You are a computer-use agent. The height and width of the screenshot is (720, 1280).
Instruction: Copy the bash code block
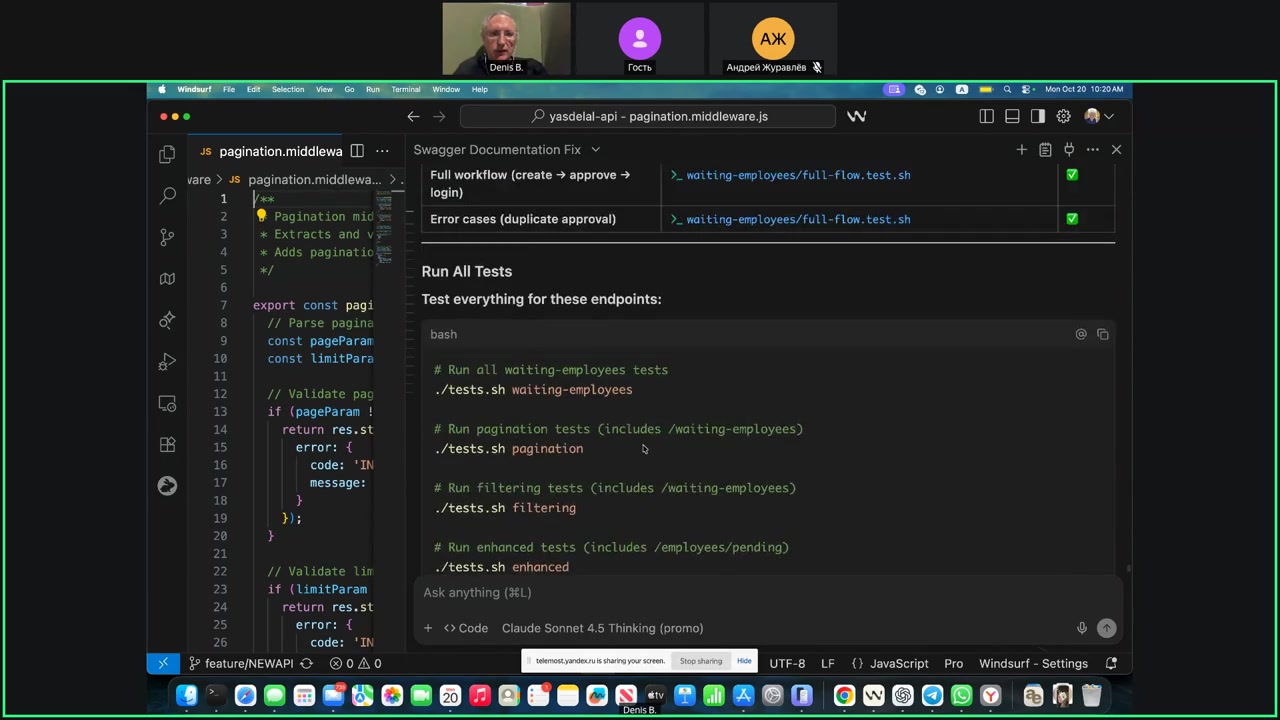(x=1102, y=334)
